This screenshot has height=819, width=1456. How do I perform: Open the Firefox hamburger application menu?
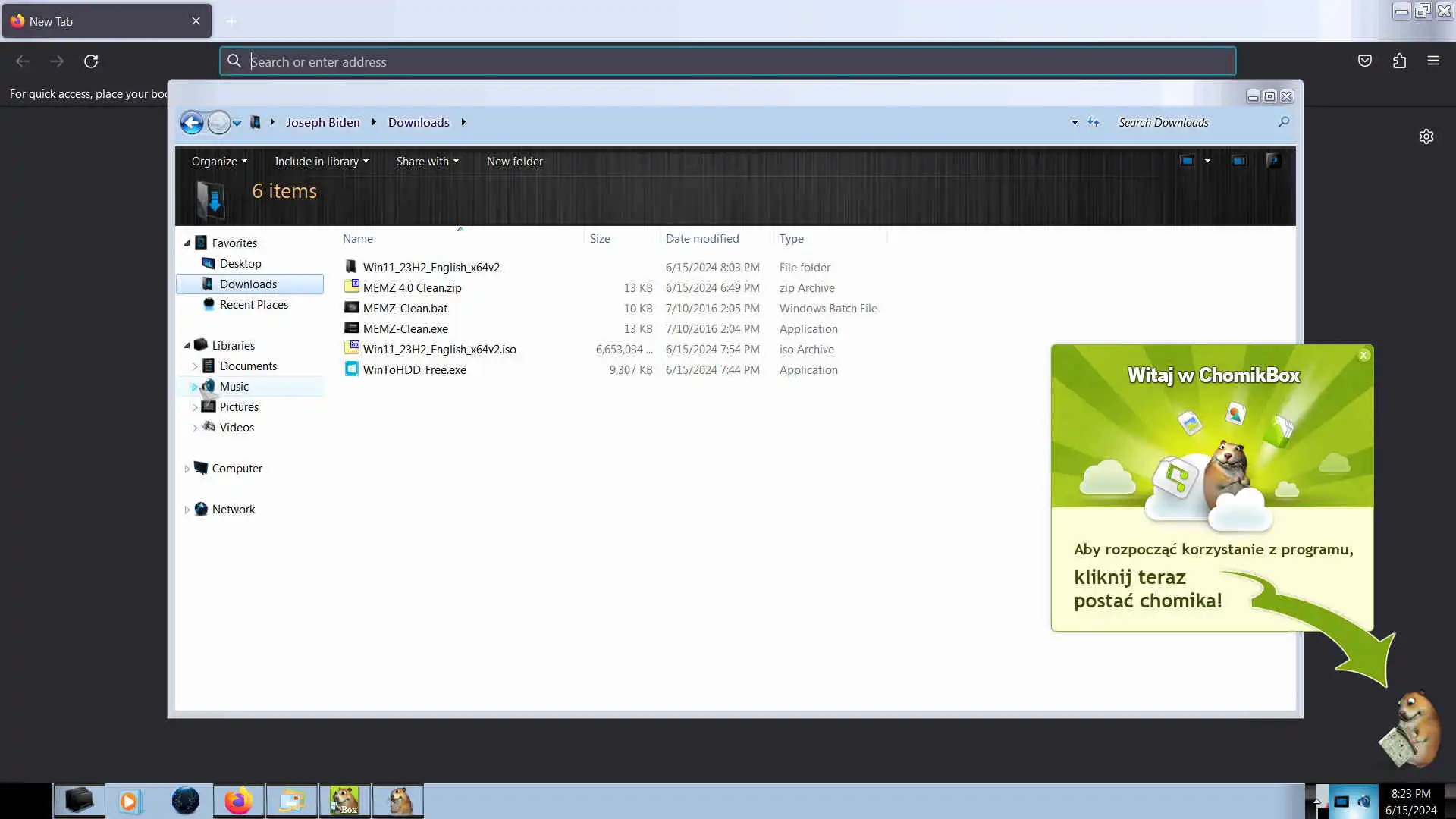[x=1432, y=61]
